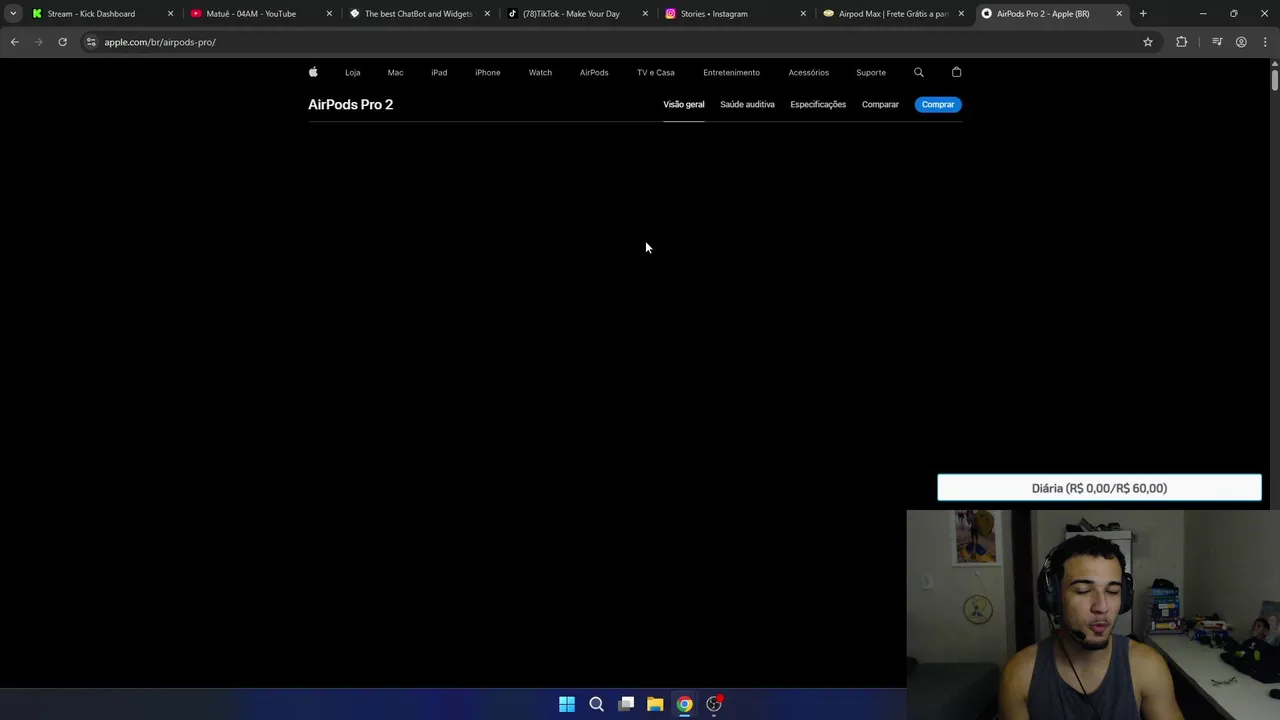Click the browser forward arrow
This screenshot has width=1280, height=720.
[x=38, y=42]
